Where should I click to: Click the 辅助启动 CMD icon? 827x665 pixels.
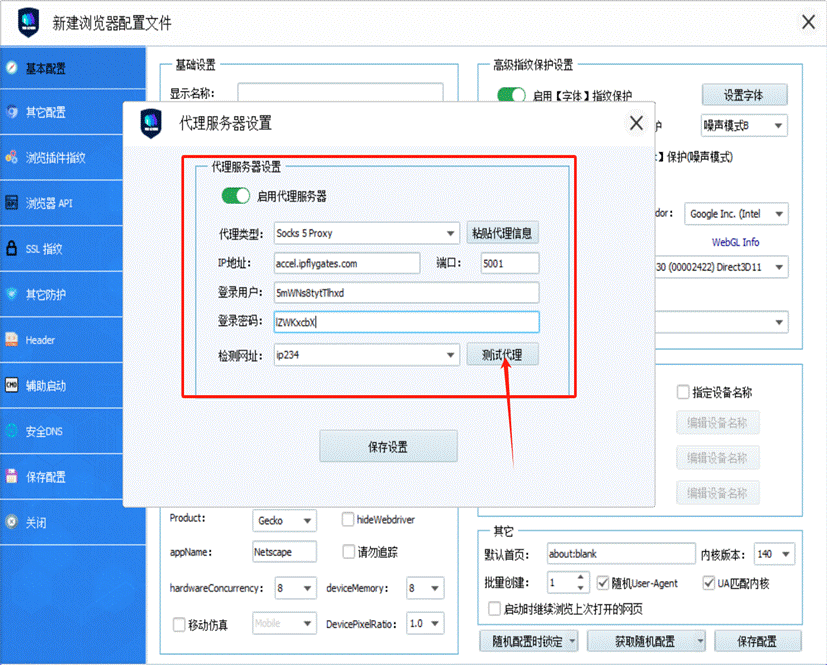12,385
